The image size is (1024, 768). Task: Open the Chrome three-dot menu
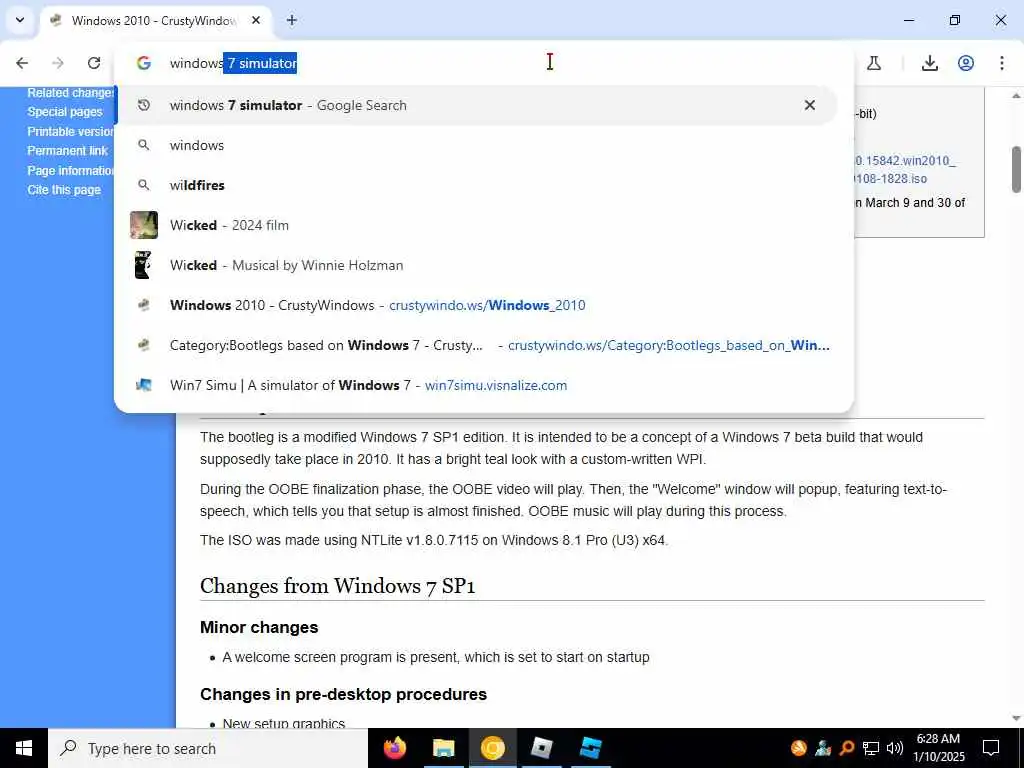point(1002,63)
